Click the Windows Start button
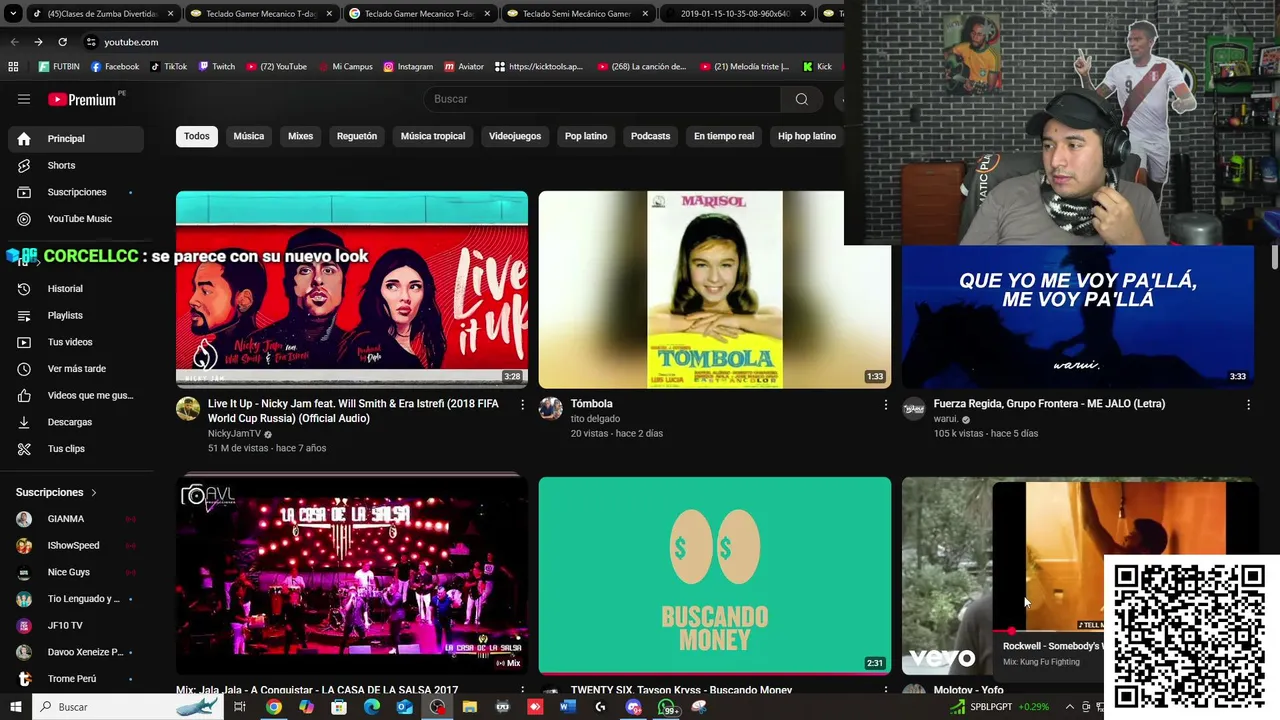The width and height of the screenshot is (1280, 720). pyautogui.click(x=14, y=707)
